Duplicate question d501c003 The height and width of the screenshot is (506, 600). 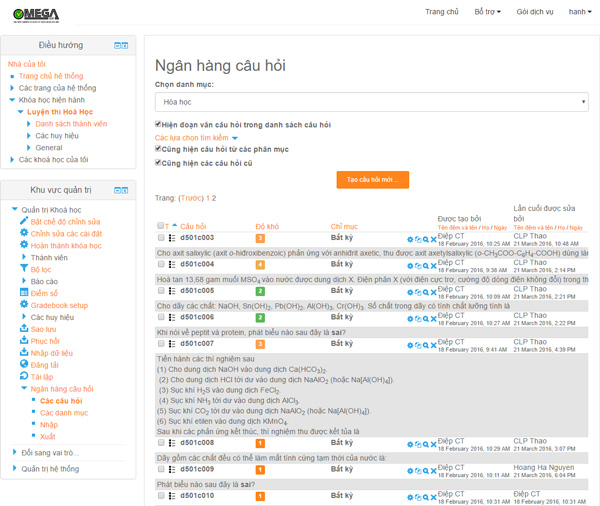tap(418, 240)
